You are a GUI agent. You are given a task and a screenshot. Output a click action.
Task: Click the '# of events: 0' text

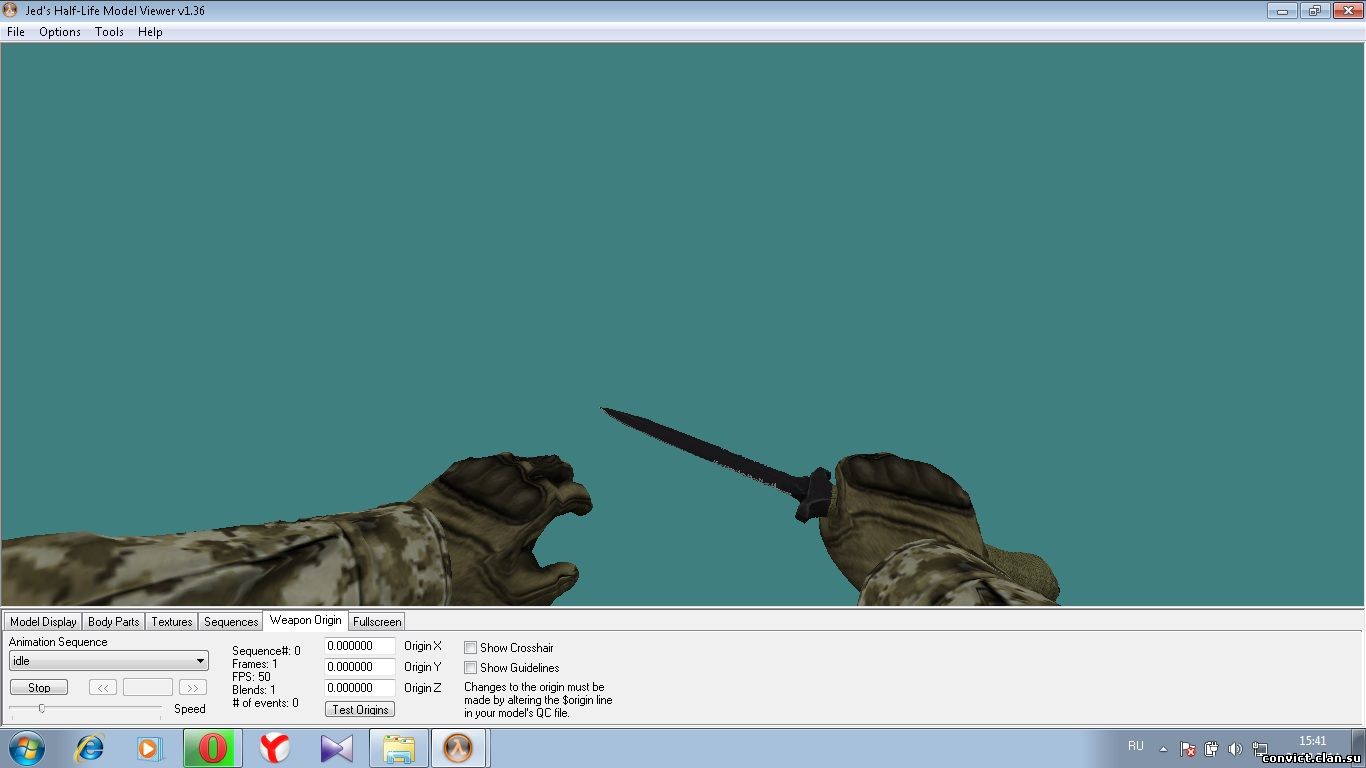click(x=265, y=703)
